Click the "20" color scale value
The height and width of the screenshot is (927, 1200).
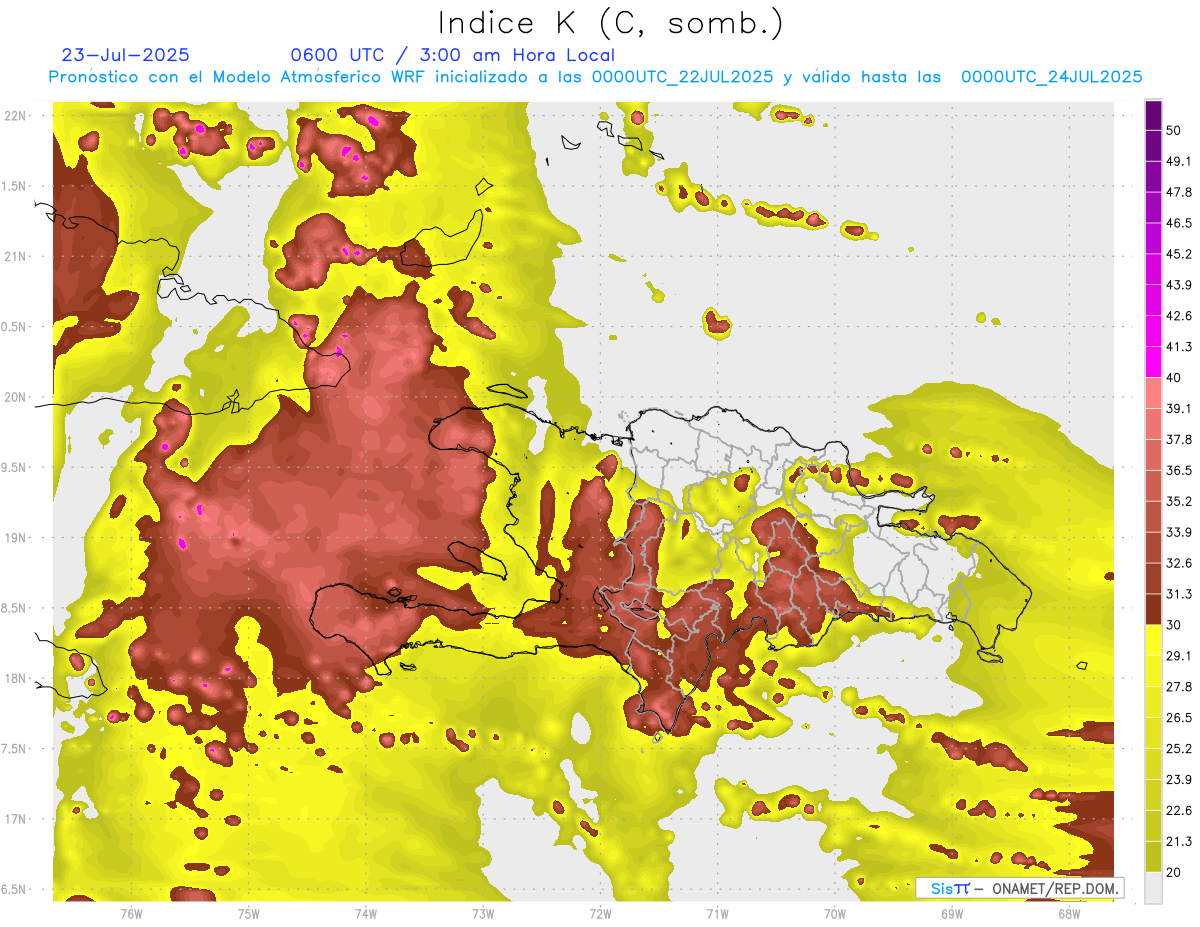pos(1174,873)
